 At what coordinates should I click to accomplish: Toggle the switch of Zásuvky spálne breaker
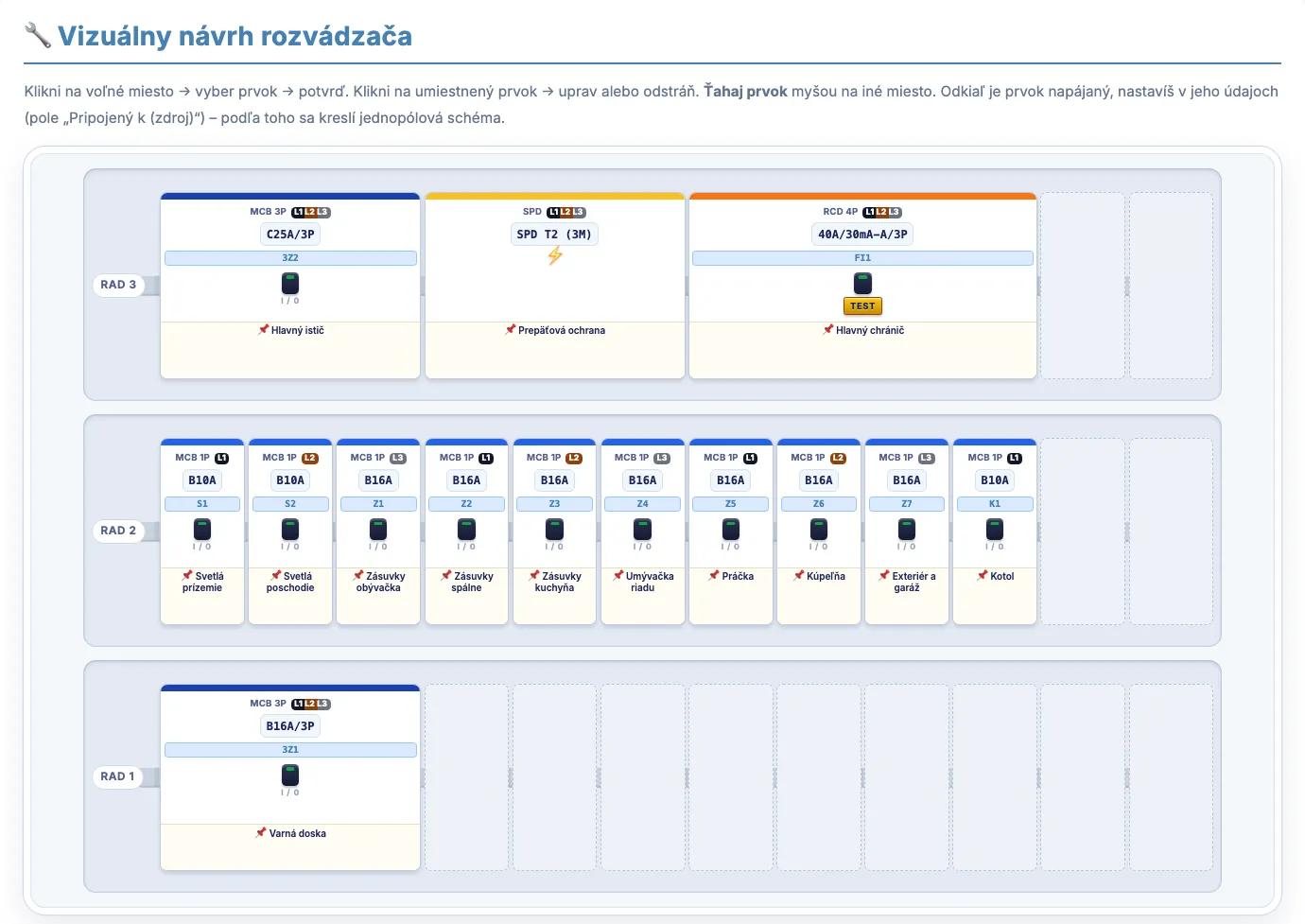(466, 529)
